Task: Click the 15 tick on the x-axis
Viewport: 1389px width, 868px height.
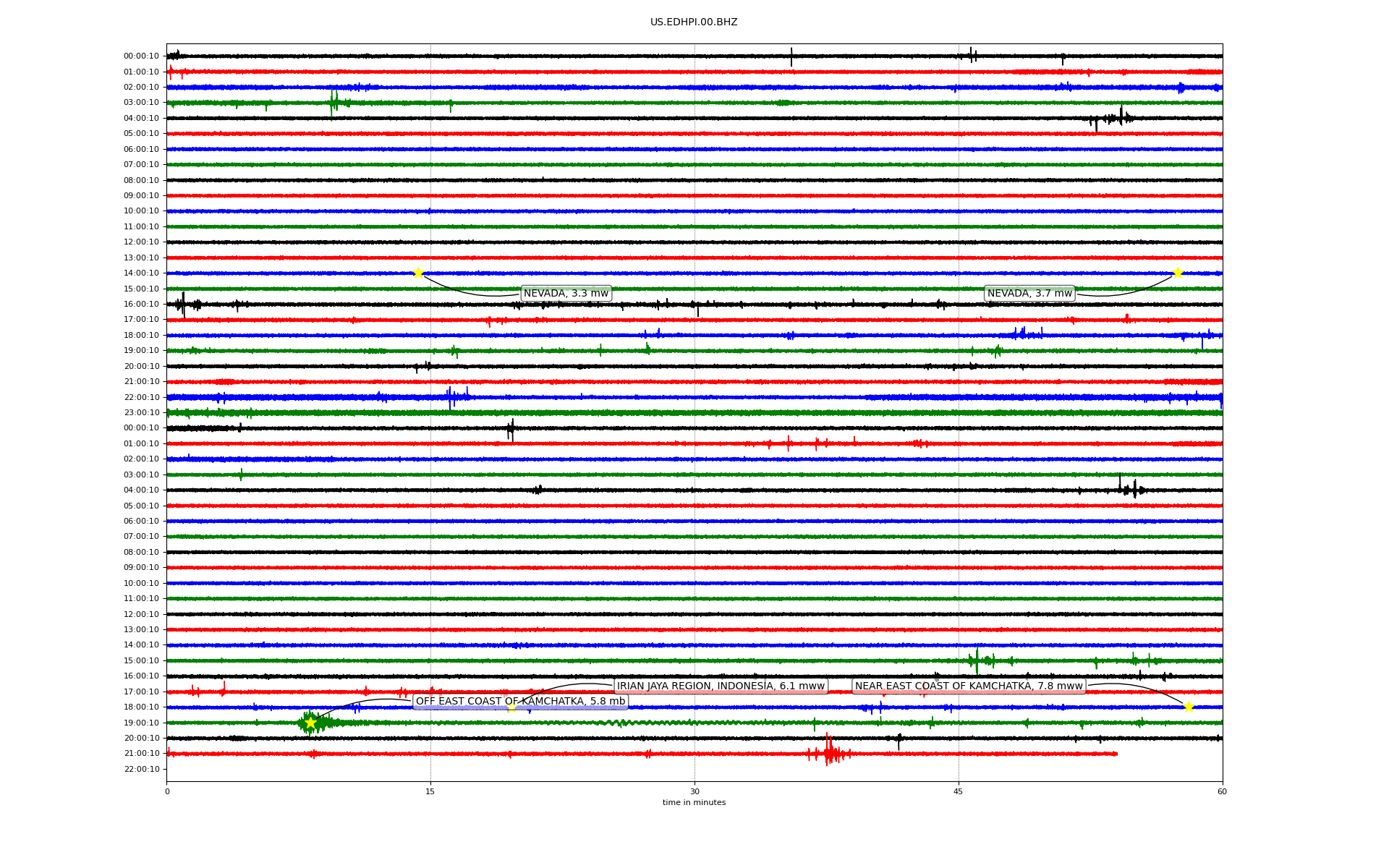Action: 430,791
